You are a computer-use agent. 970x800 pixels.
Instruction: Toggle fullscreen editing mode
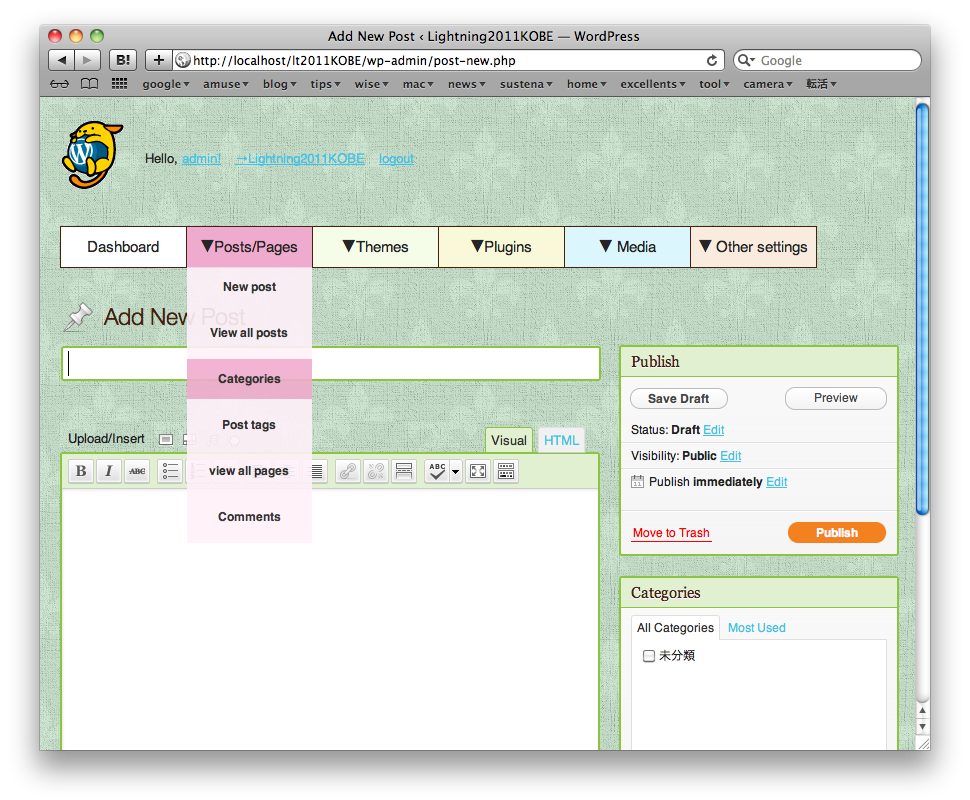(x=478, y=471)
